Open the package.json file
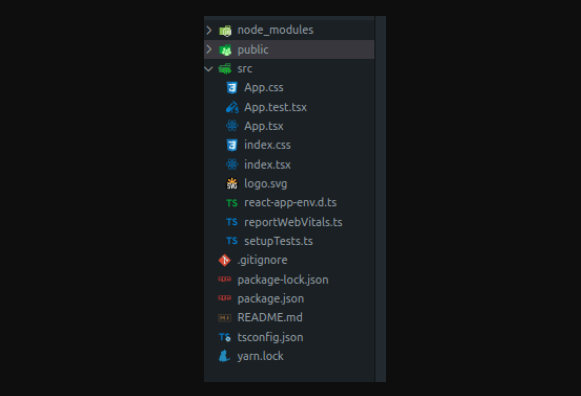 pyautogui.click(x=270, y=299)
